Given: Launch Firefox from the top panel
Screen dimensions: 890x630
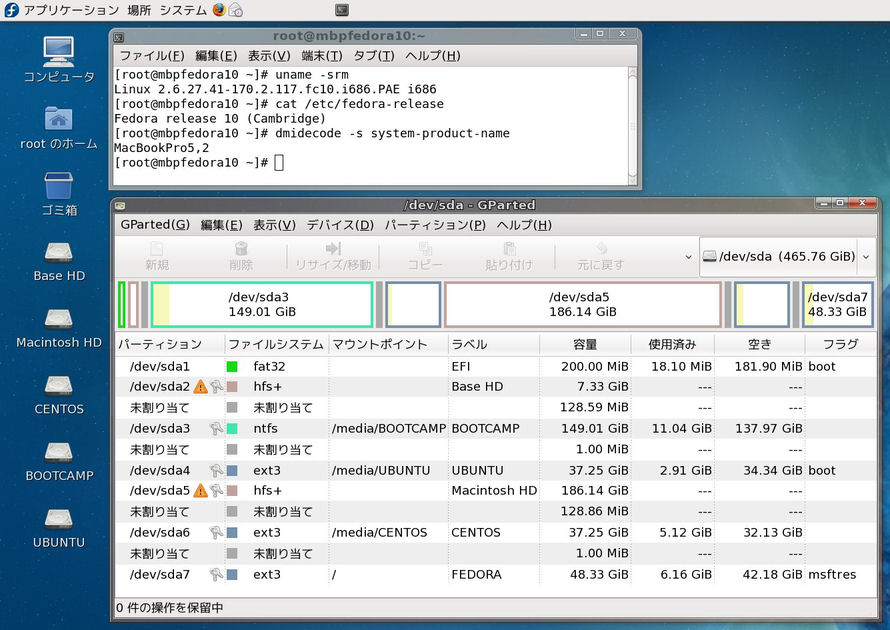Looking at the screenshot, I should point(219,10).
